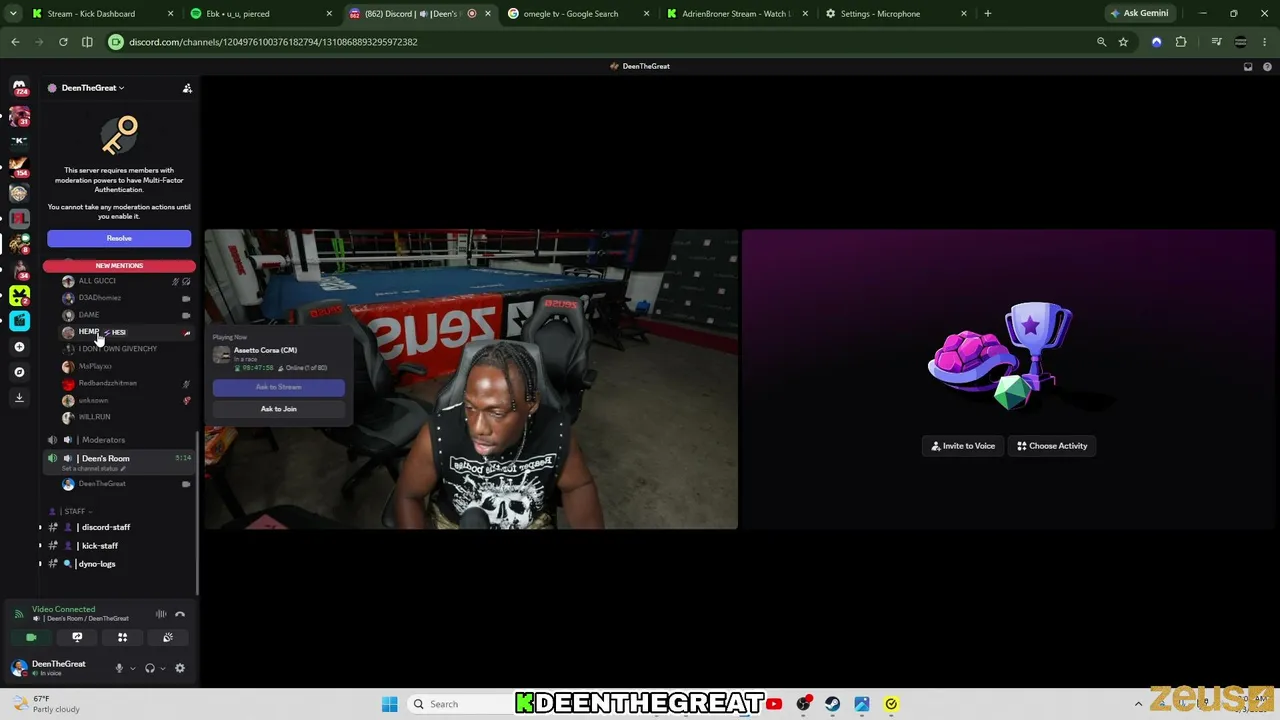The height and width of the screenshot is (720, 1280).
Task: Open Chrome split view icon beside reload
Action: click(87, 42)
